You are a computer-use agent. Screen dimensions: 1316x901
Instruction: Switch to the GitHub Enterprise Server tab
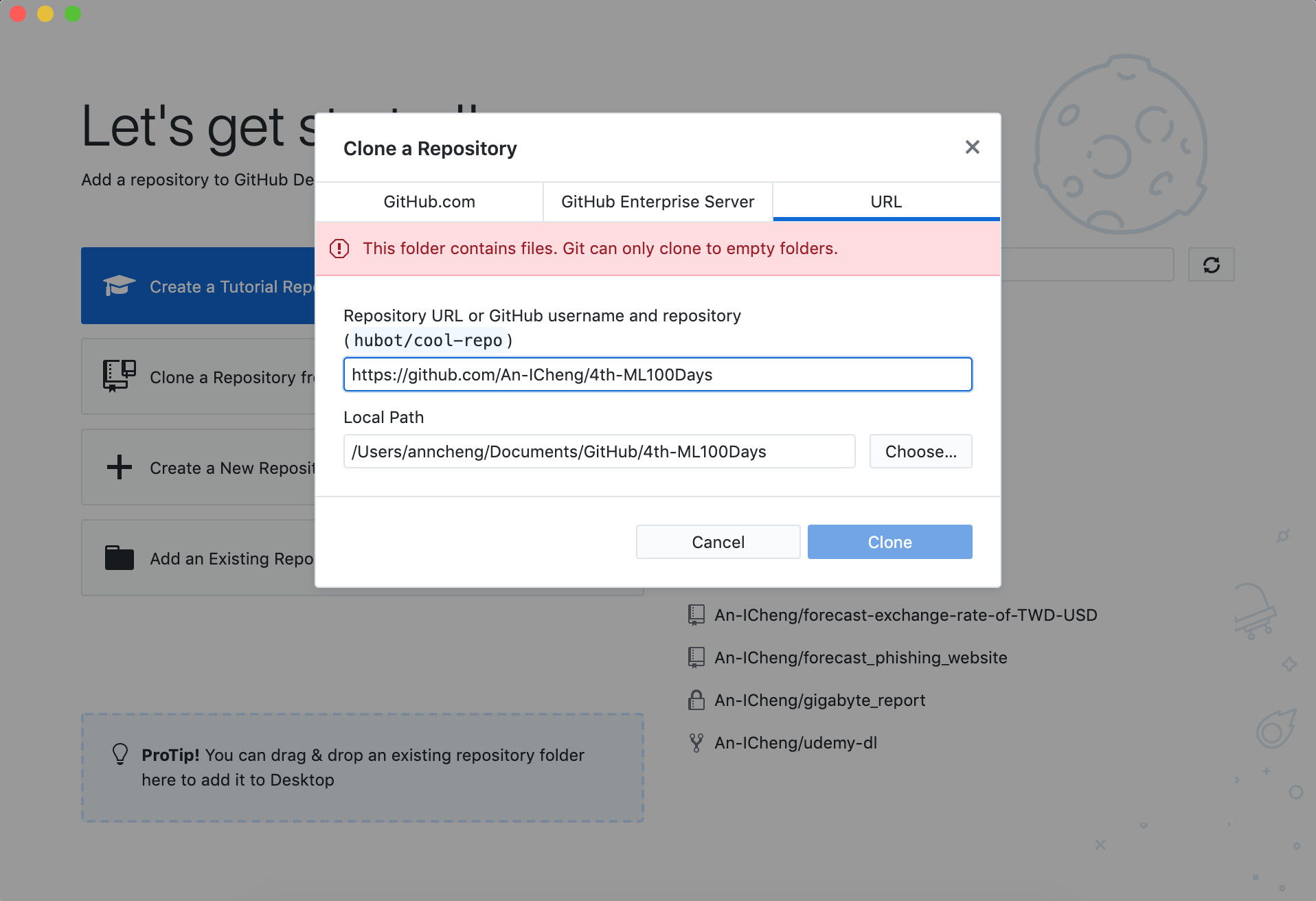(x=657, y=201)
